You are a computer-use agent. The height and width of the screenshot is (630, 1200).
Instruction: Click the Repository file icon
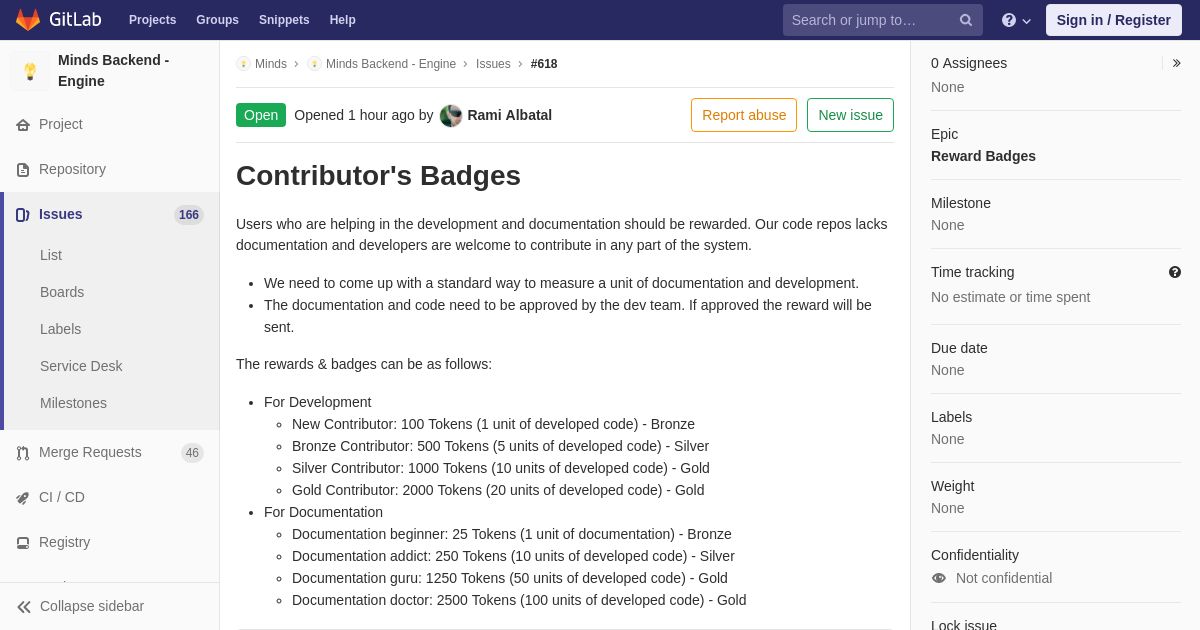click(23, 170)
